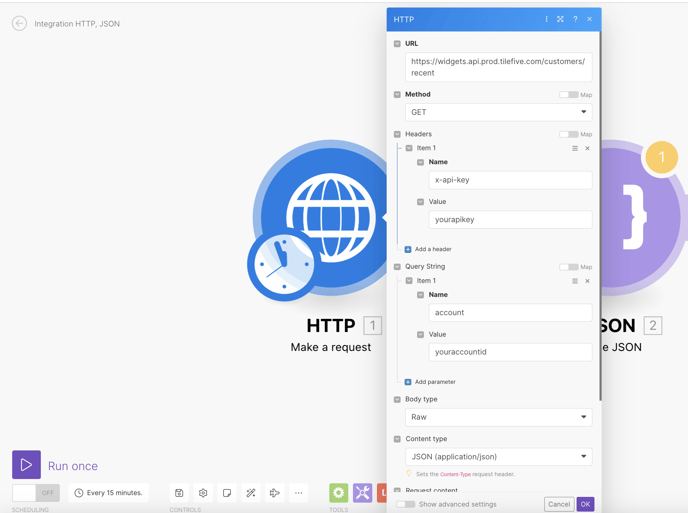The image size is (688, 513).
Task: Click the query Value field containing youraccountid
Action: coord(510,352)
